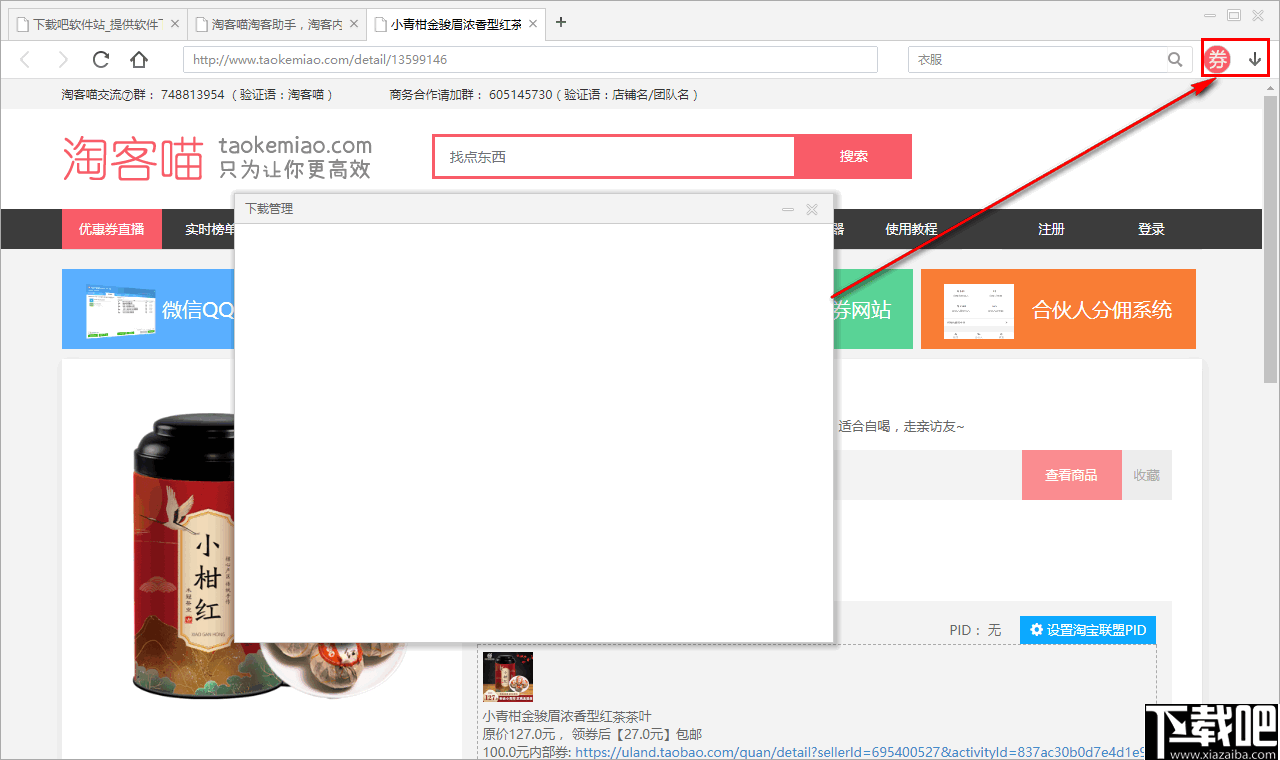1280x760 pixels.
Task: Click the 设置淘宝联盟PID button
Action: click(1088, 630)
